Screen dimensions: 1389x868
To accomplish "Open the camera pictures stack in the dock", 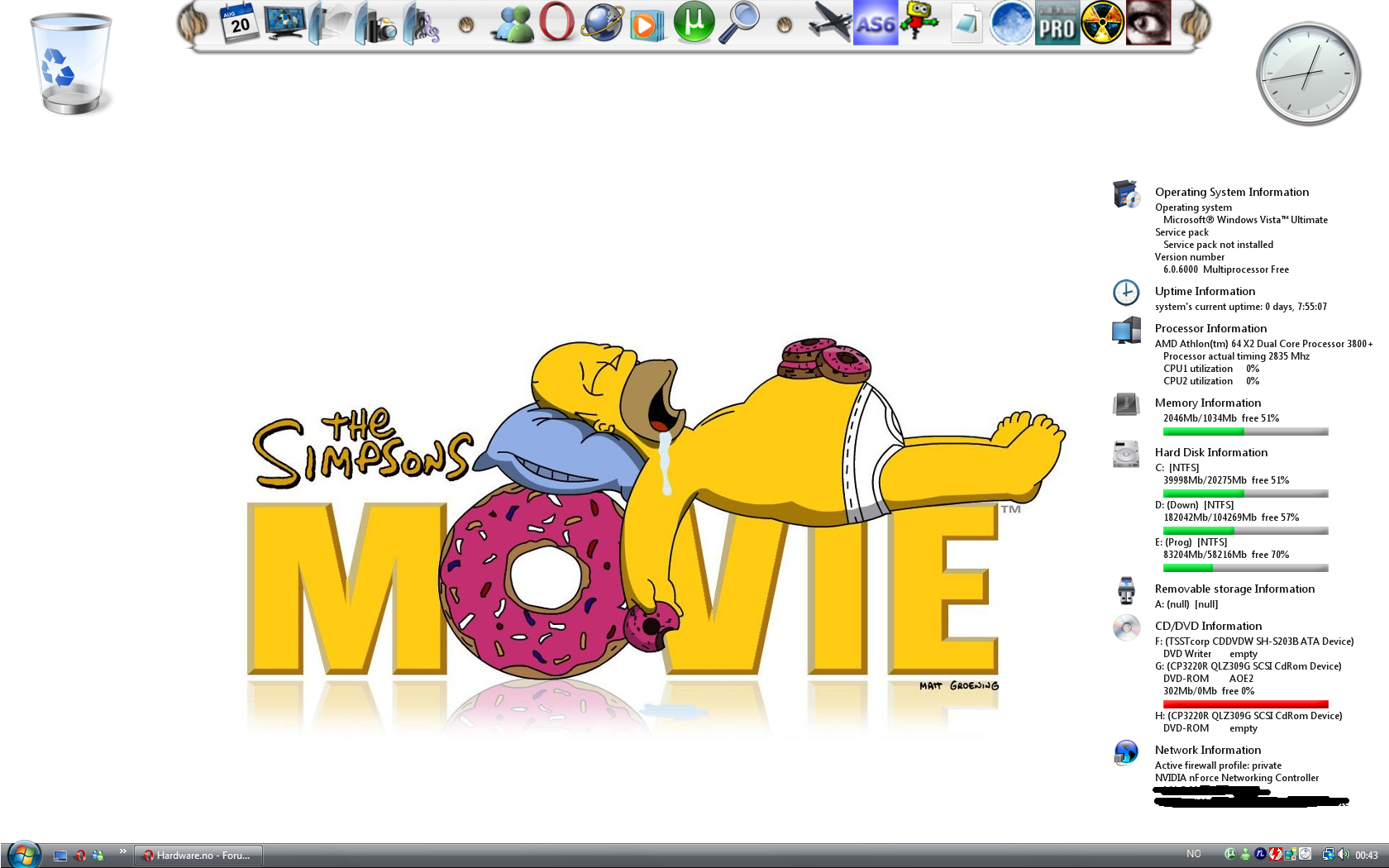I will (376, 24).
